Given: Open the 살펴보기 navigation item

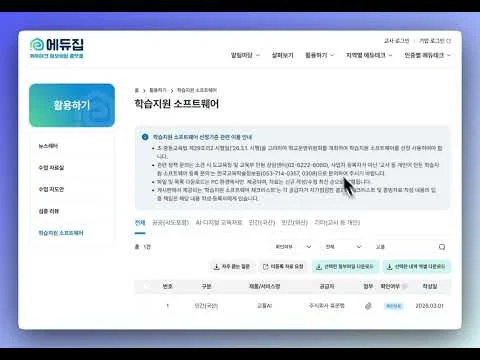Looking at the screenshot, I should 282,55.
